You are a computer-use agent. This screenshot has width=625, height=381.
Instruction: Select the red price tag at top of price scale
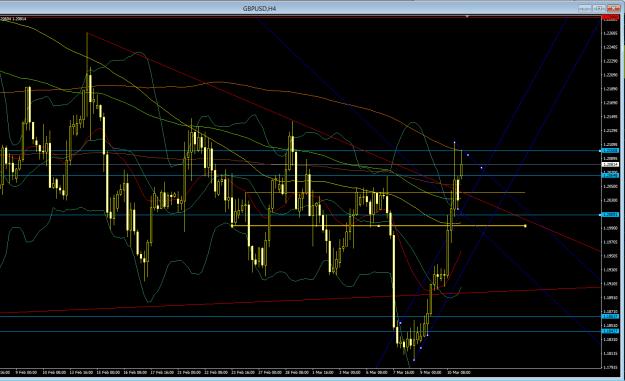(610, 18)
